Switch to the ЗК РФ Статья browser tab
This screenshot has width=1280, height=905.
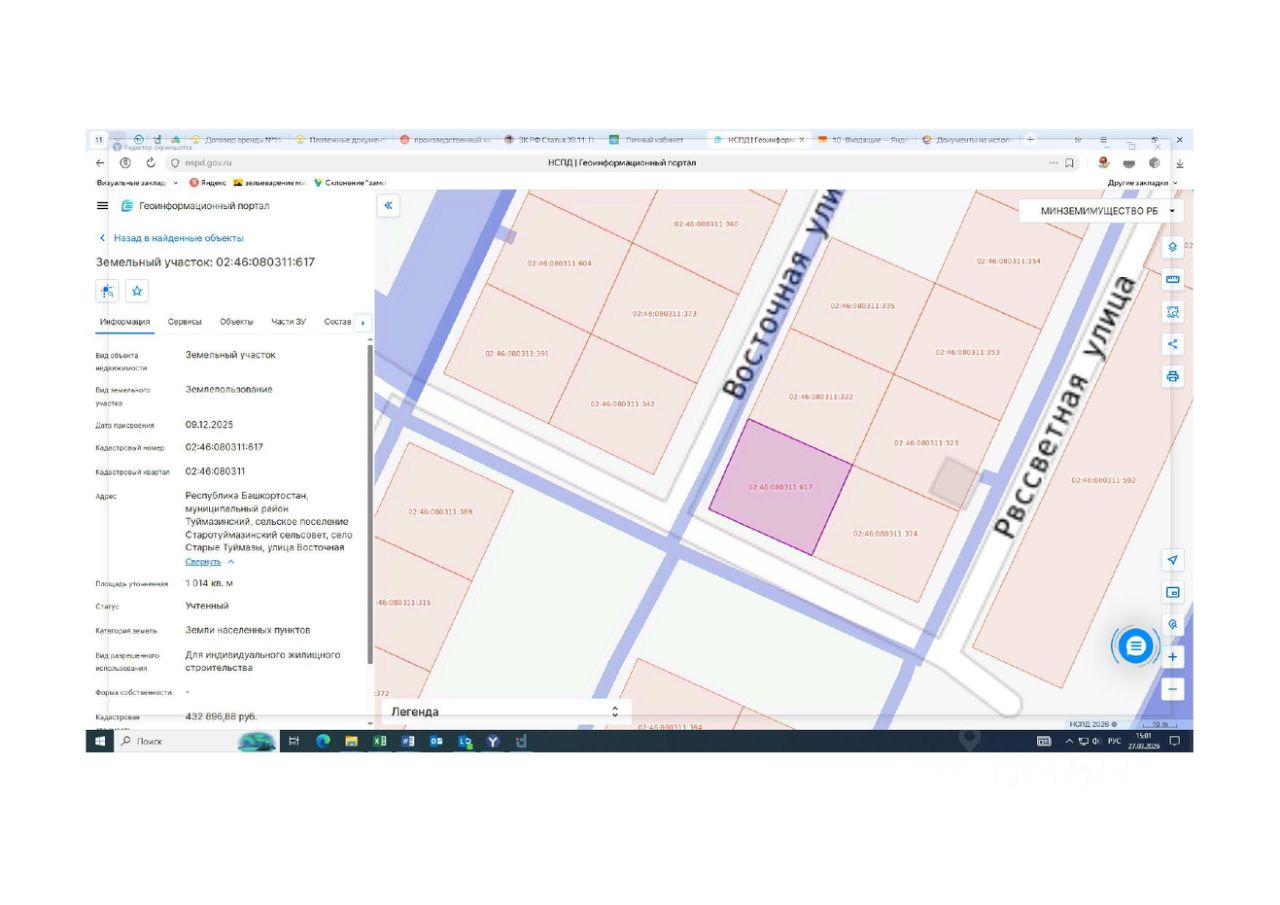[550, 140]
